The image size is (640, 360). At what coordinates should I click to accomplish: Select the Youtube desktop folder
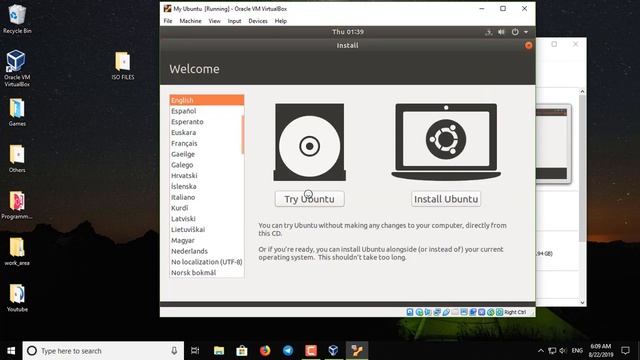point(17,298)
